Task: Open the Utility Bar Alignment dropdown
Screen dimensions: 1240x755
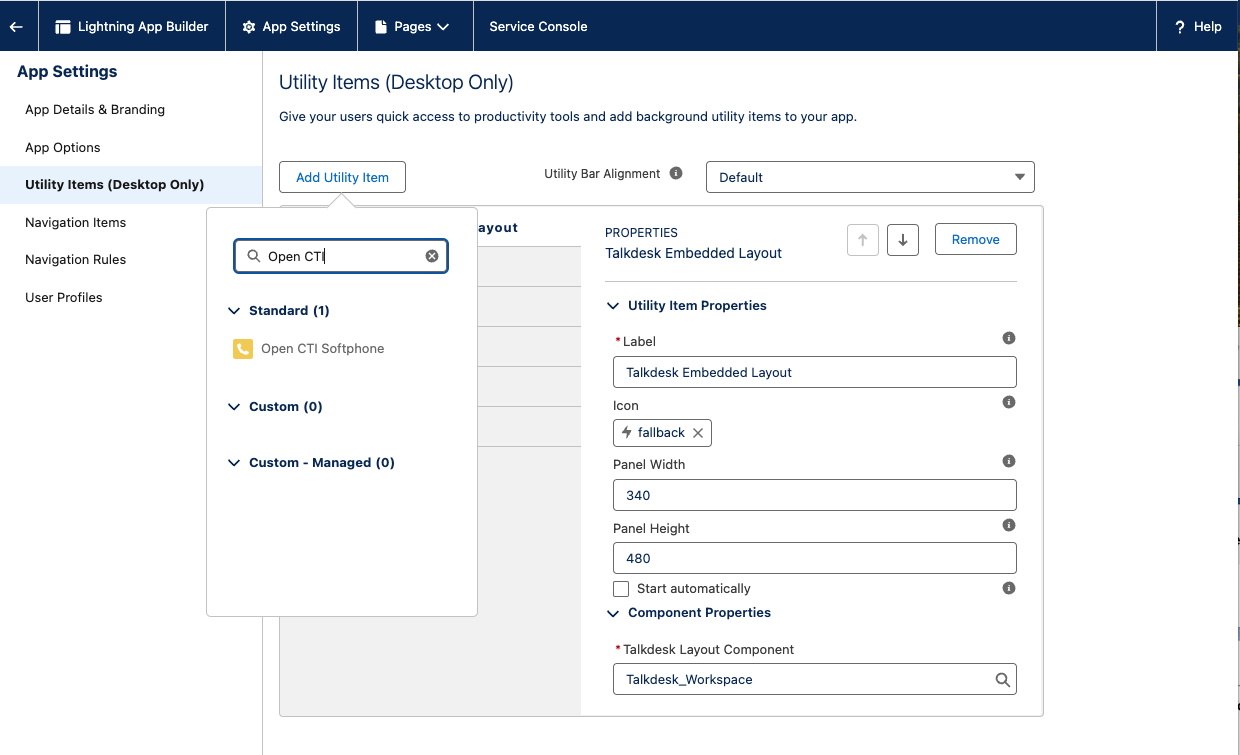Action: click(x=870, y=177)
